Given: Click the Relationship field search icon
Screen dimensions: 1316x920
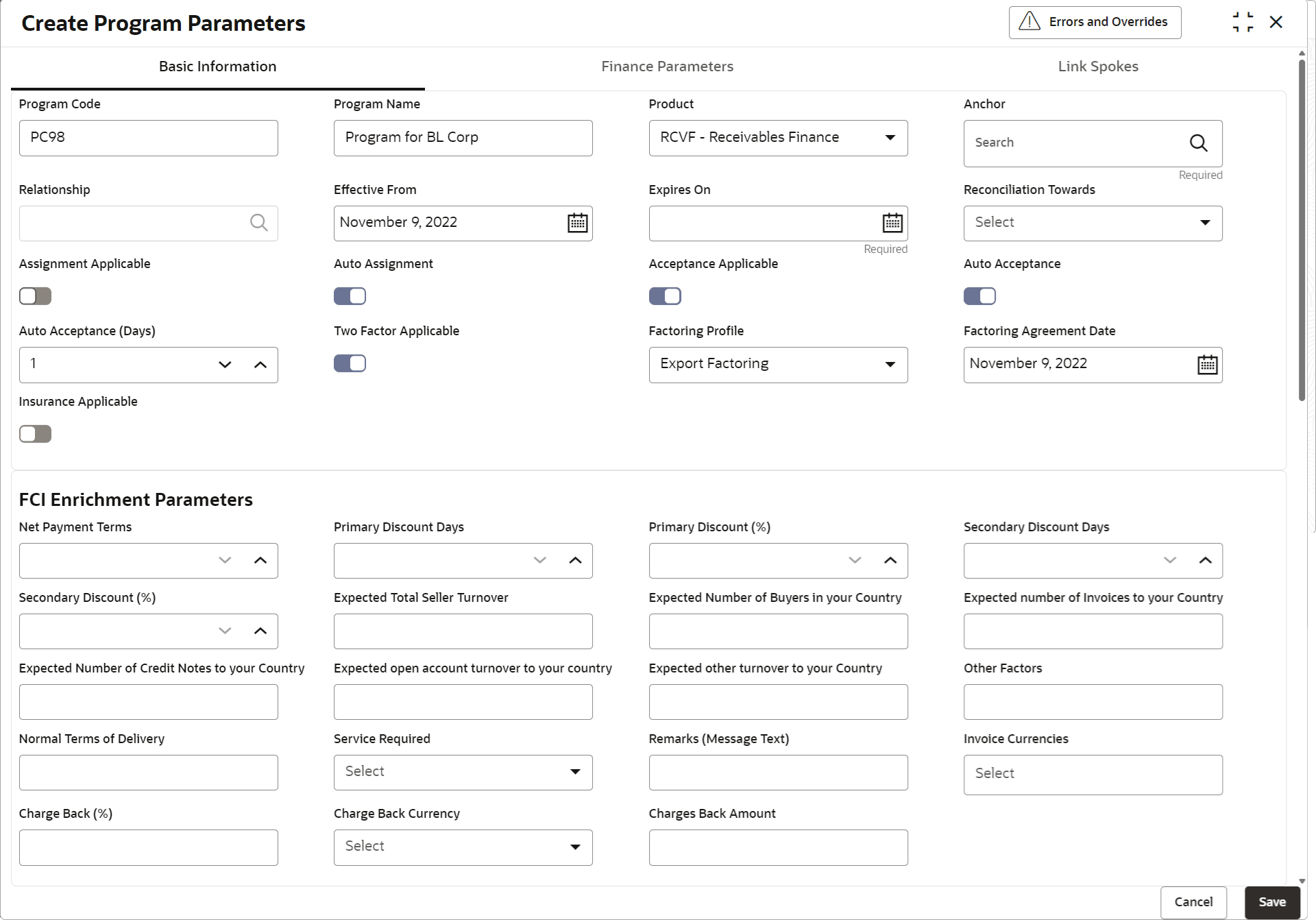Looking at the screenshot, I should [258, 223].
